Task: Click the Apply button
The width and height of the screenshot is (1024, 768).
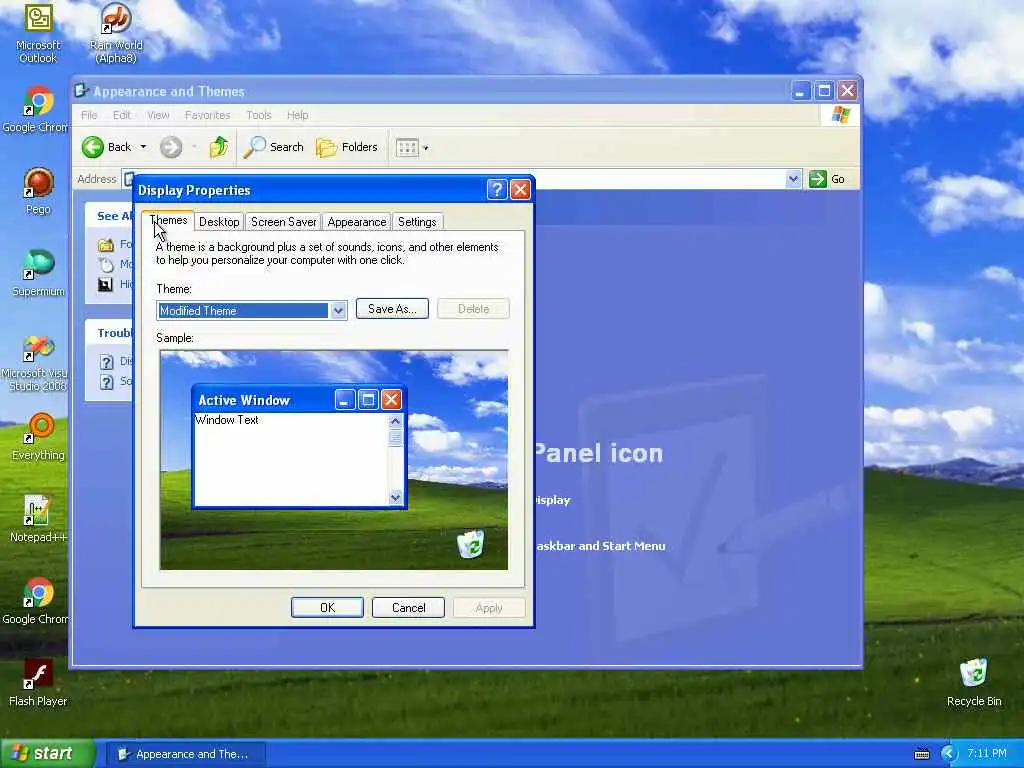Action: pos(489,608)
